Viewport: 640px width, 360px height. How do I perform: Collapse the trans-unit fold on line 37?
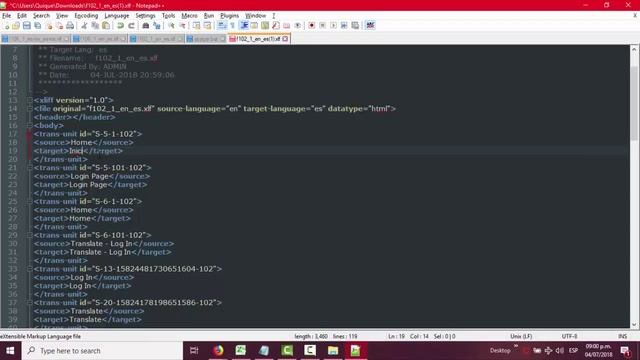coord(30,302)
